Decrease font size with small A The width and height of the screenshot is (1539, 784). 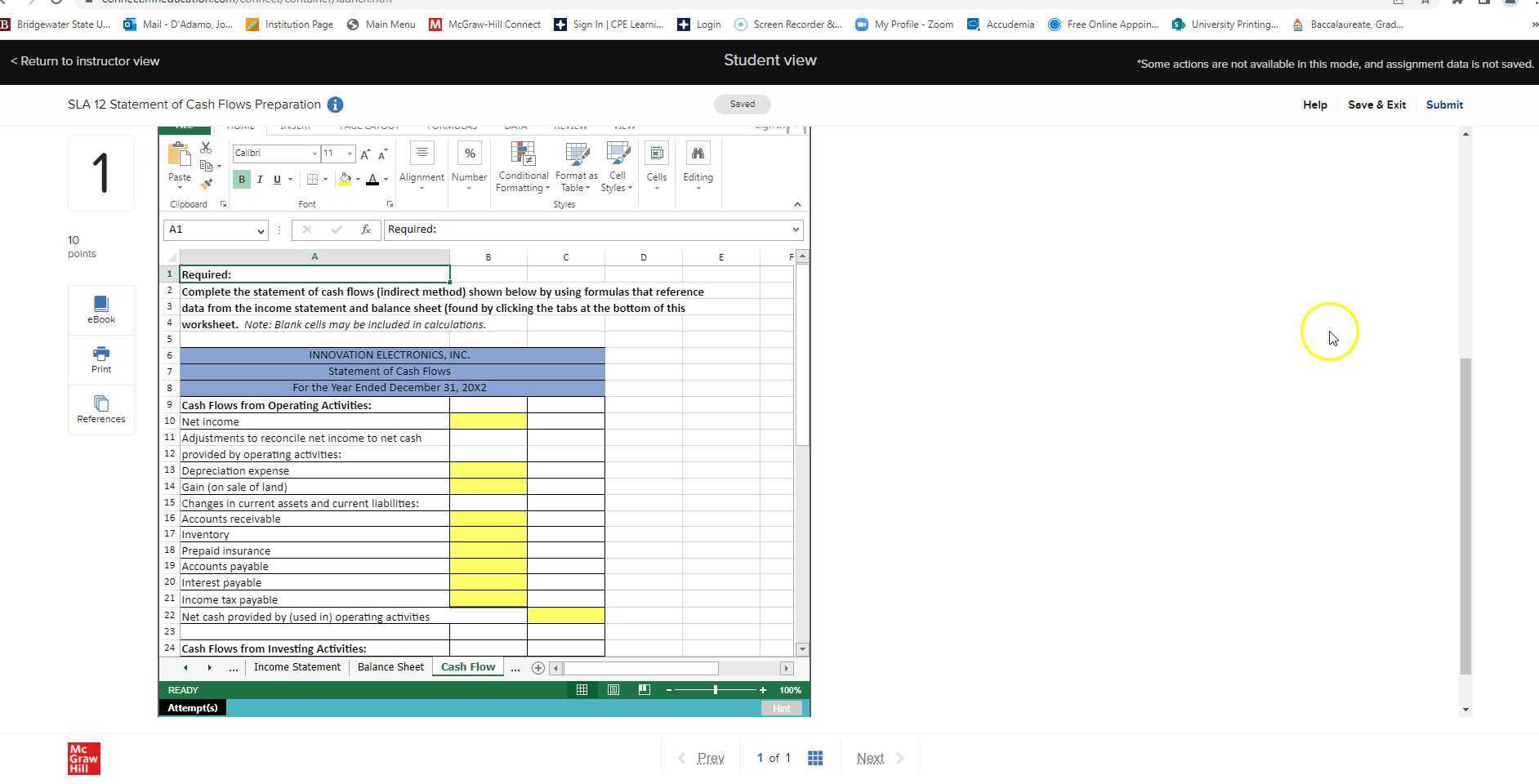(x=381, y=154)
